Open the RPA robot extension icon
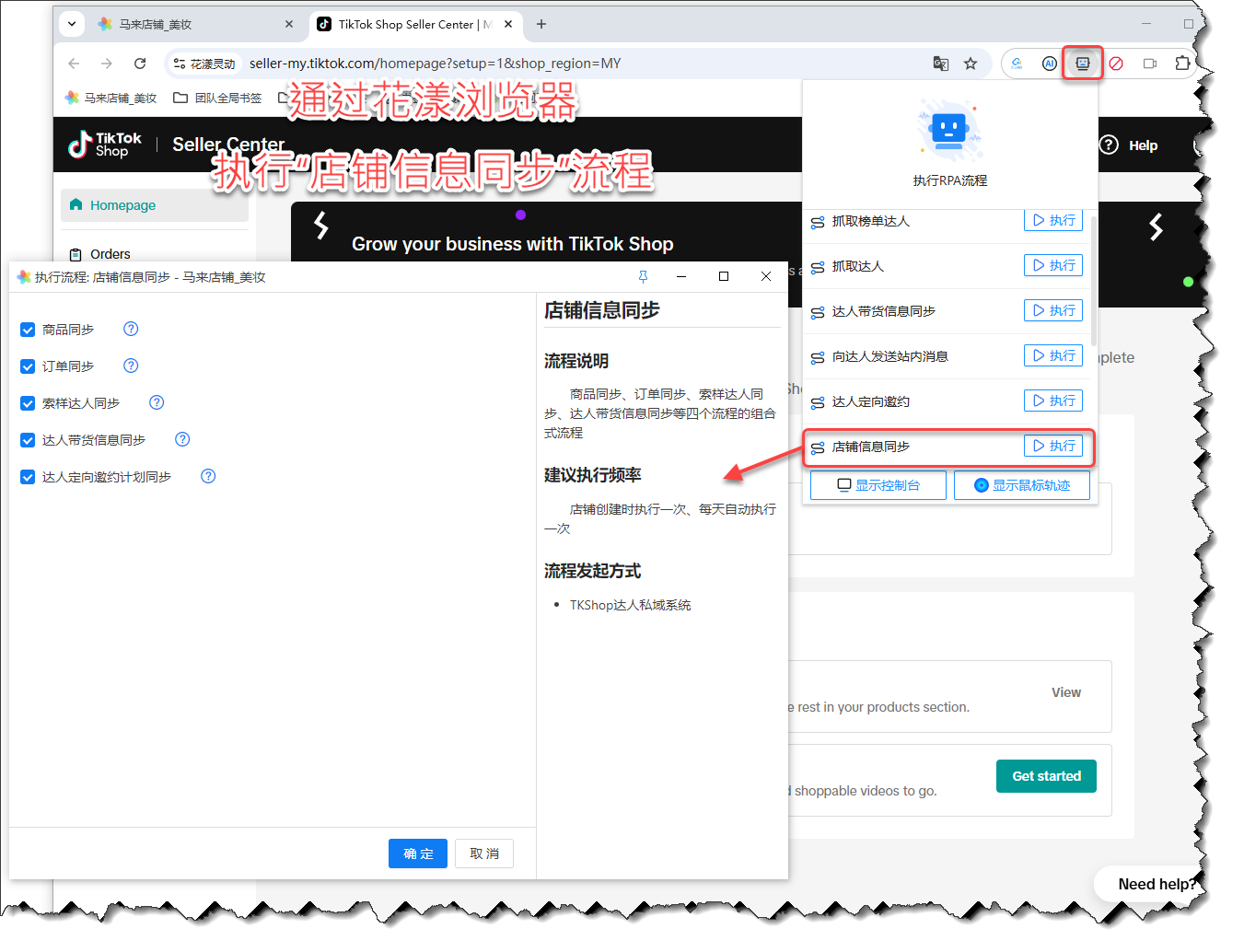 [1083, 64]
